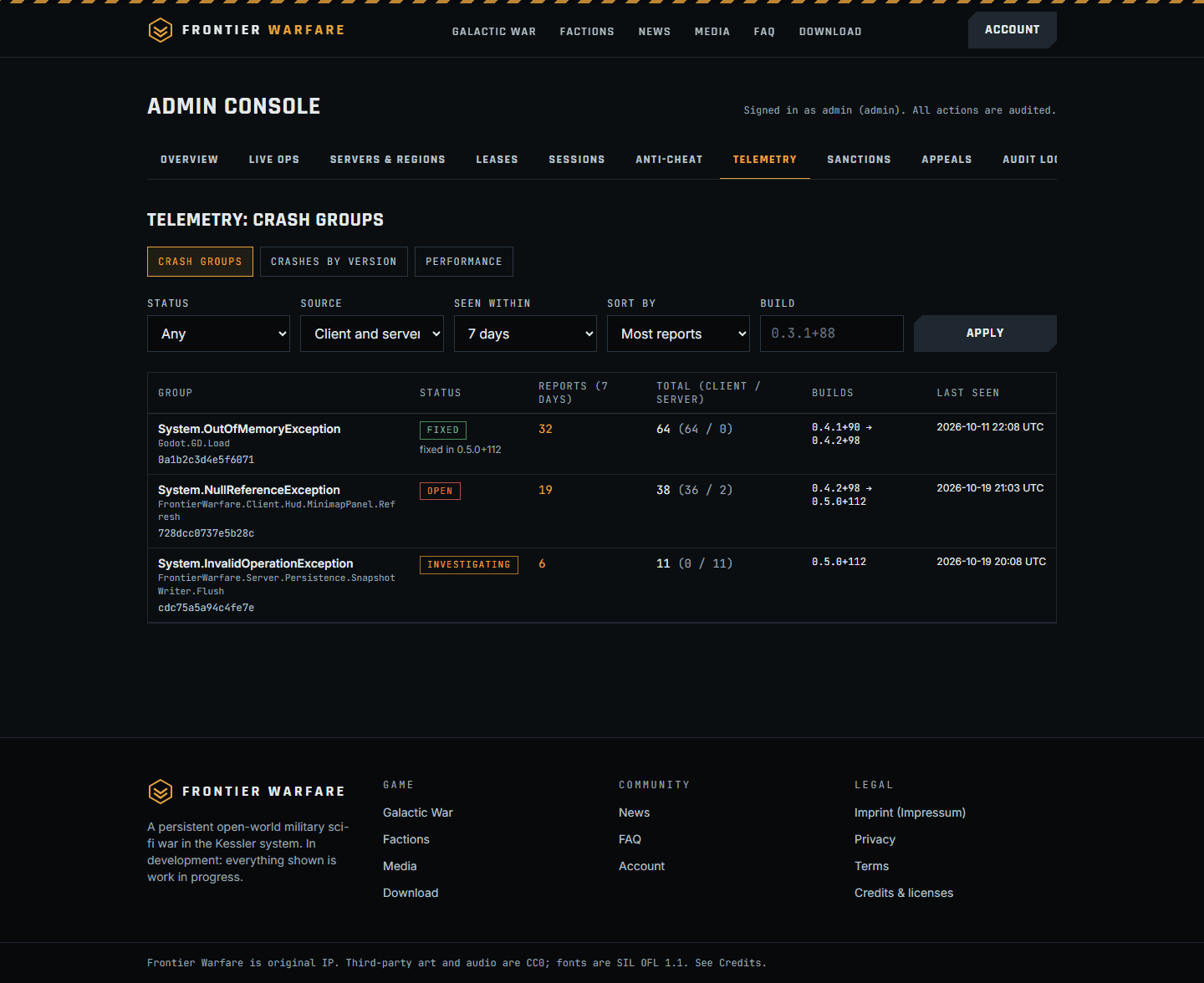Focus the Build version input field
1204x983 pixels.
pos(832,334)
